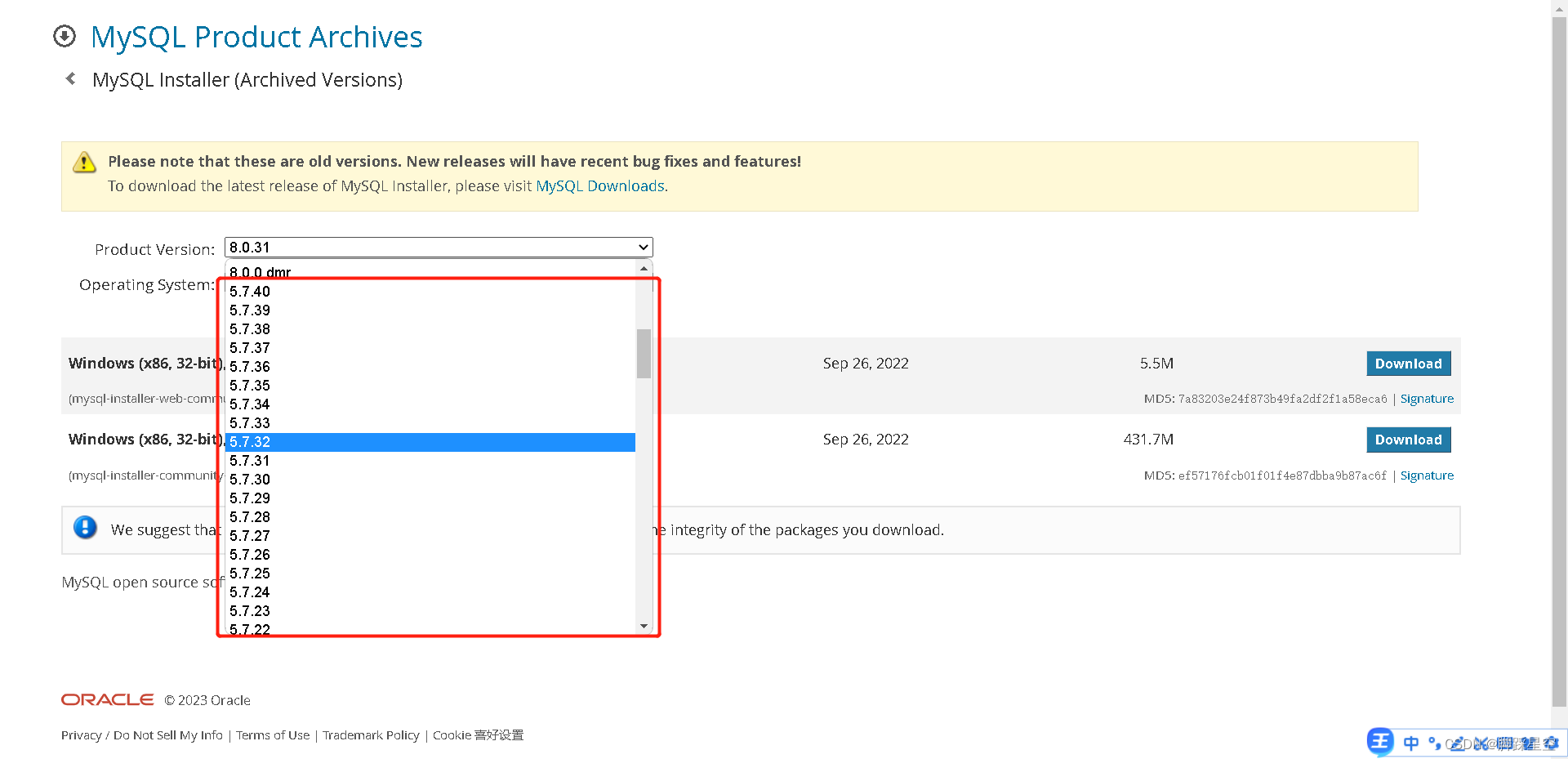Pick version 5.7.26 from the list
This screenshot has height=759, width=1568.
click(430, 555)
